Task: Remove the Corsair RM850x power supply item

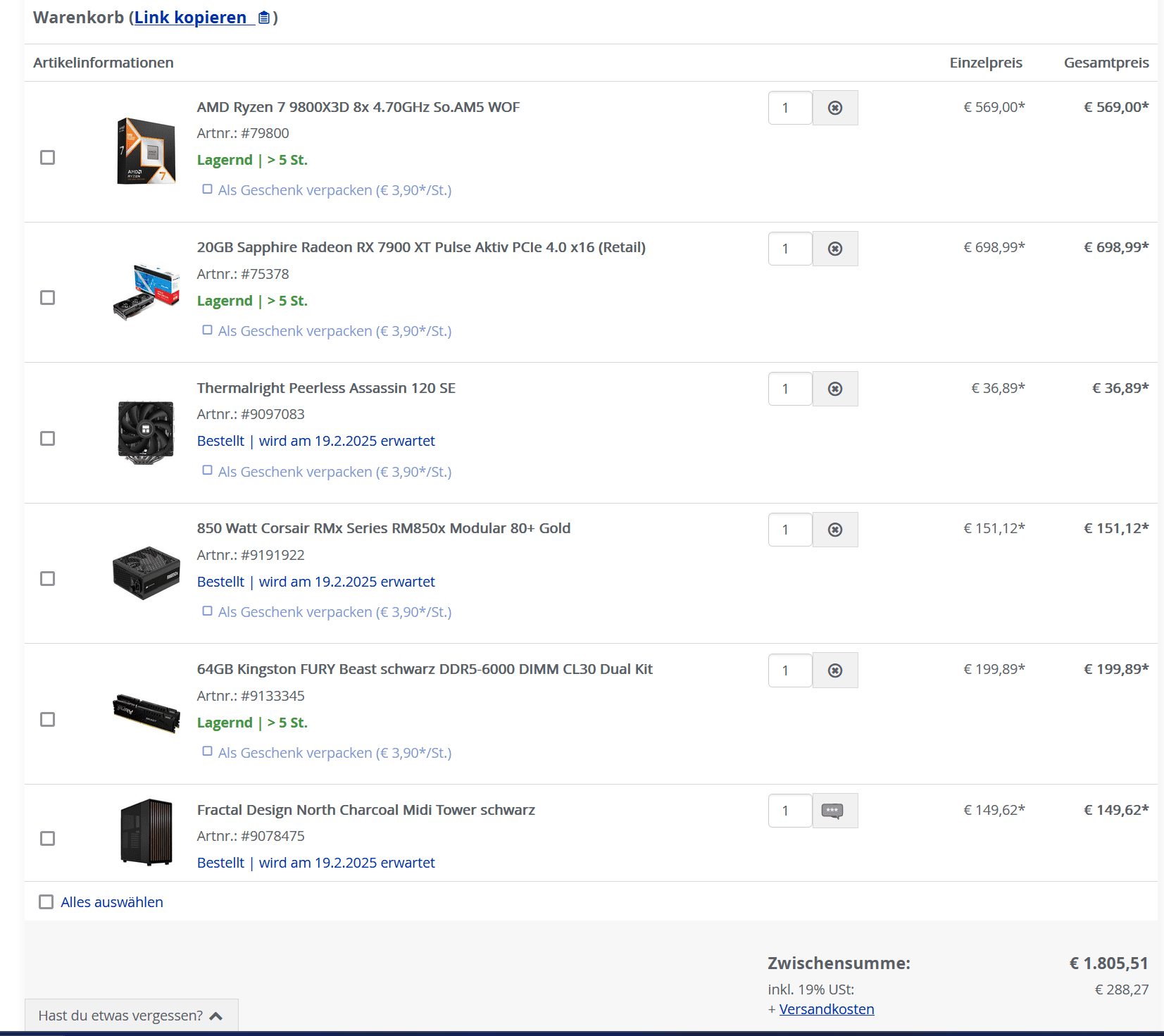Action: (x=835, y=530)
